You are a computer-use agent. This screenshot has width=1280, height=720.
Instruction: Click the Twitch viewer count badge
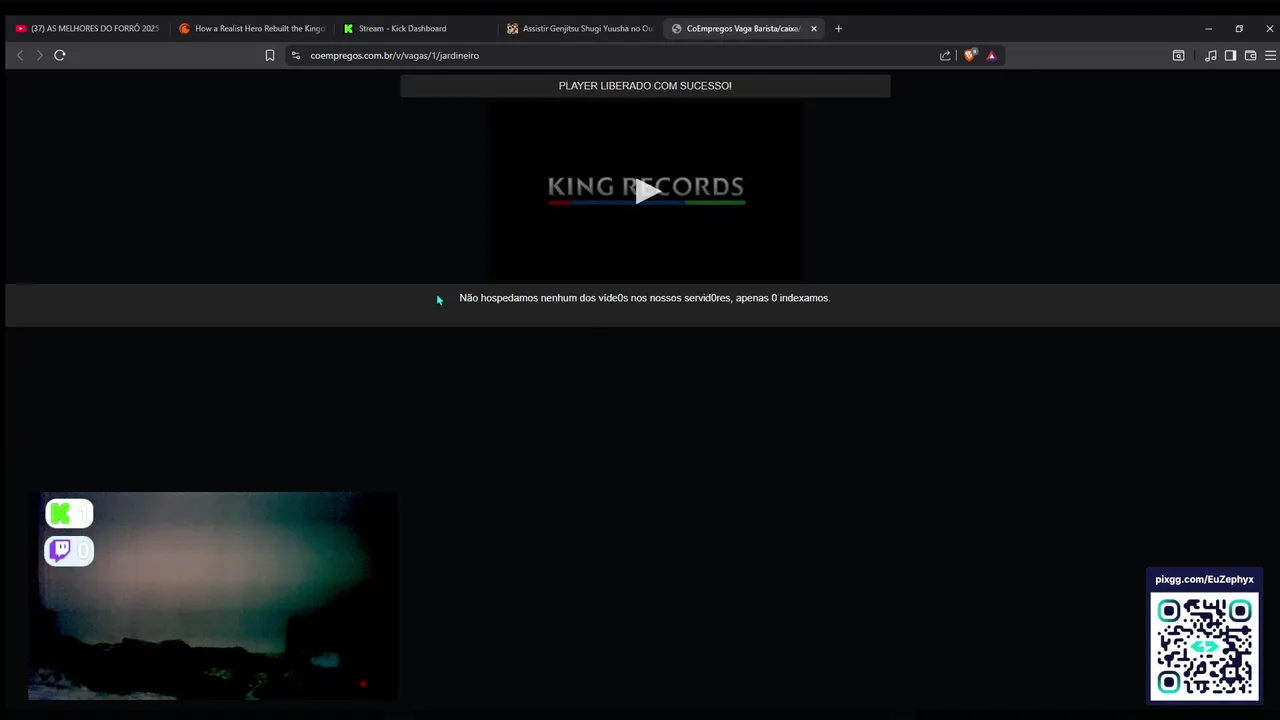69,551
